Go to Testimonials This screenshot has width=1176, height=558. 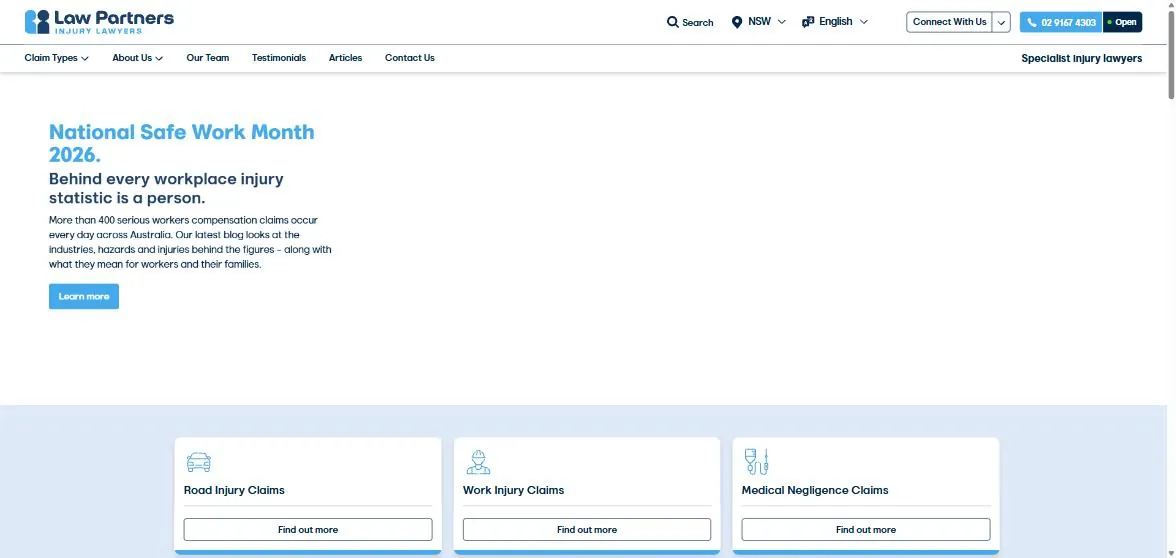[279, 58]
